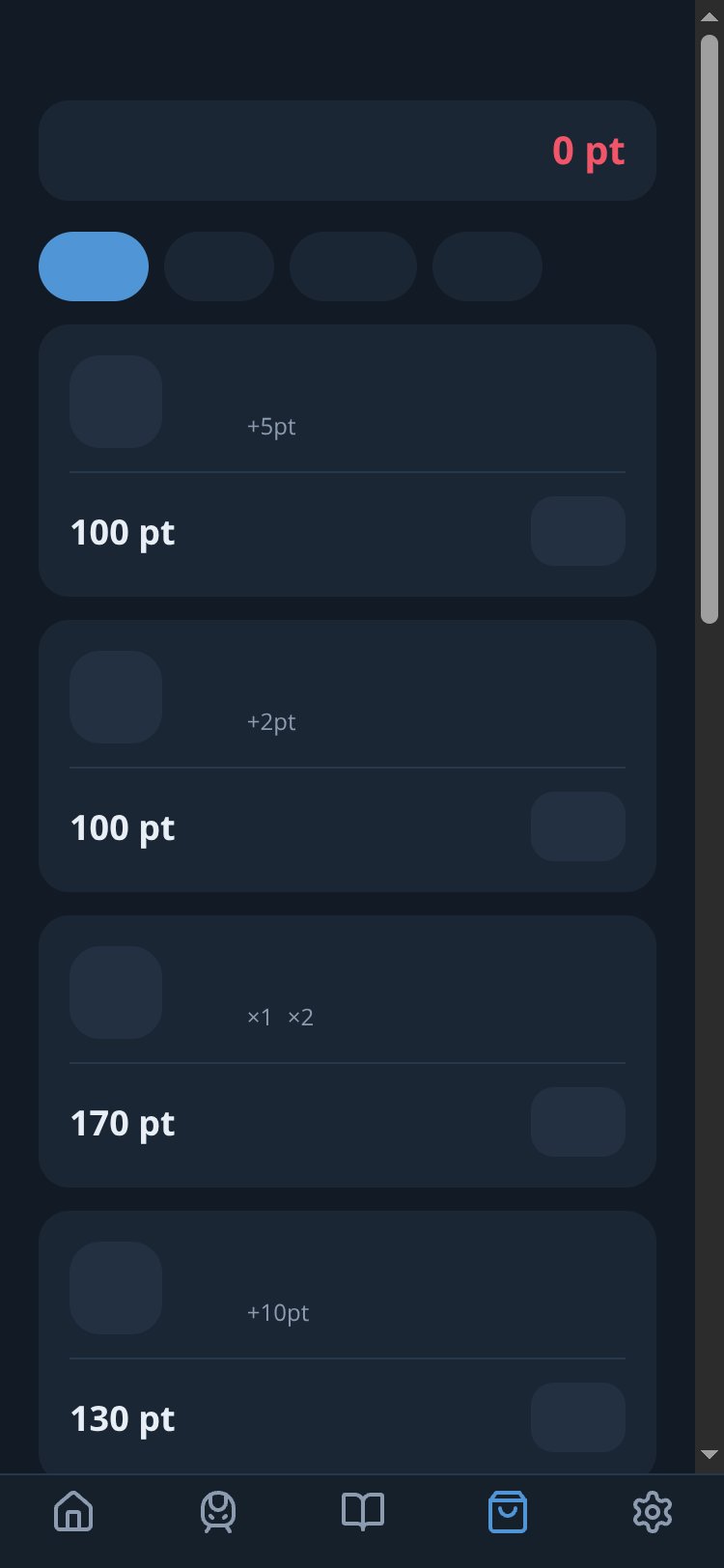Open the train icon in bottom navigation
This screenshot has width=724, height=1568.
[218, 1511]
